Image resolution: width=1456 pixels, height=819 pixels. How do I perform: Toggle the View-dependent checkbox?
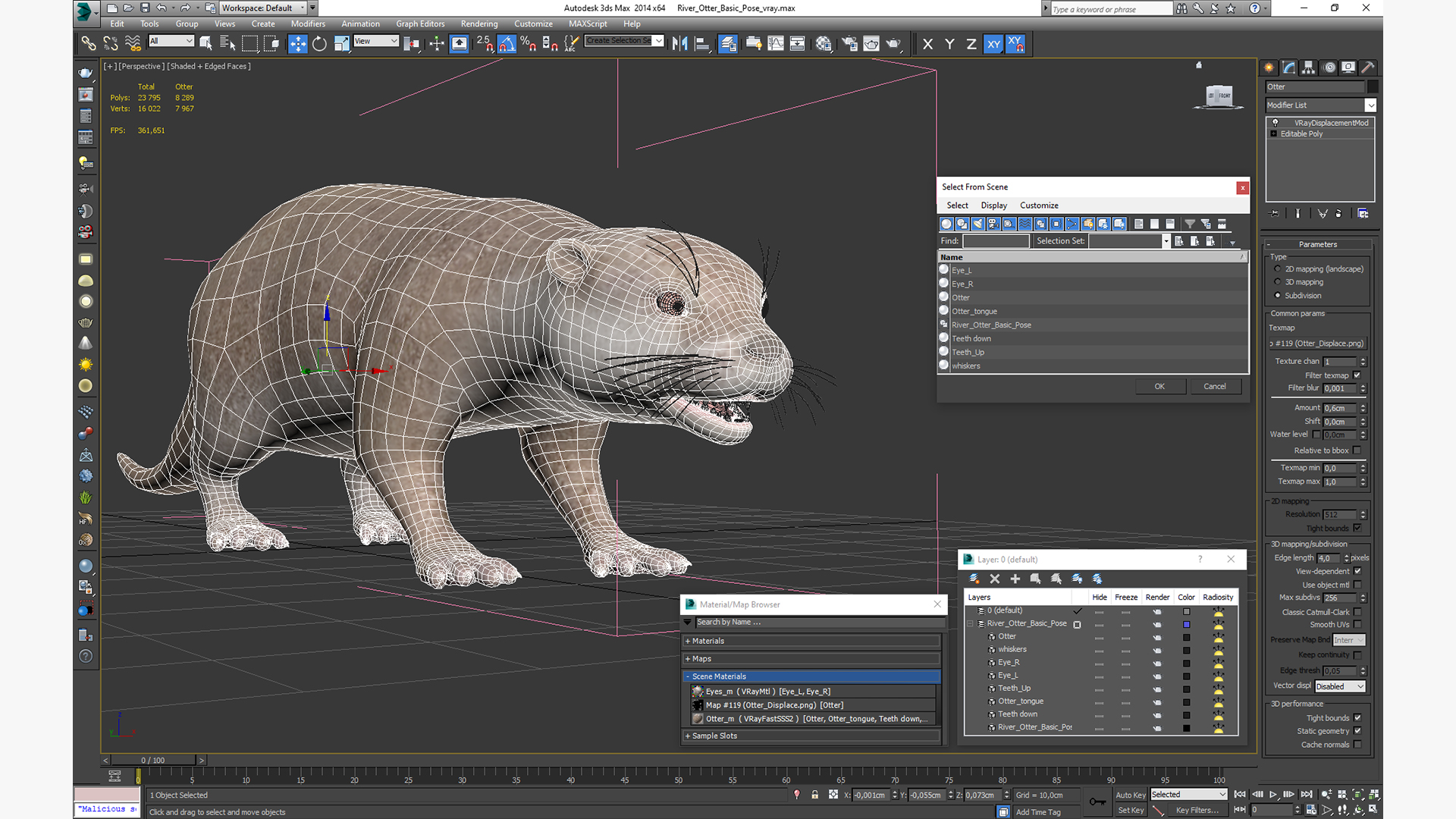pyautogui.click(x=1357, y=571)
